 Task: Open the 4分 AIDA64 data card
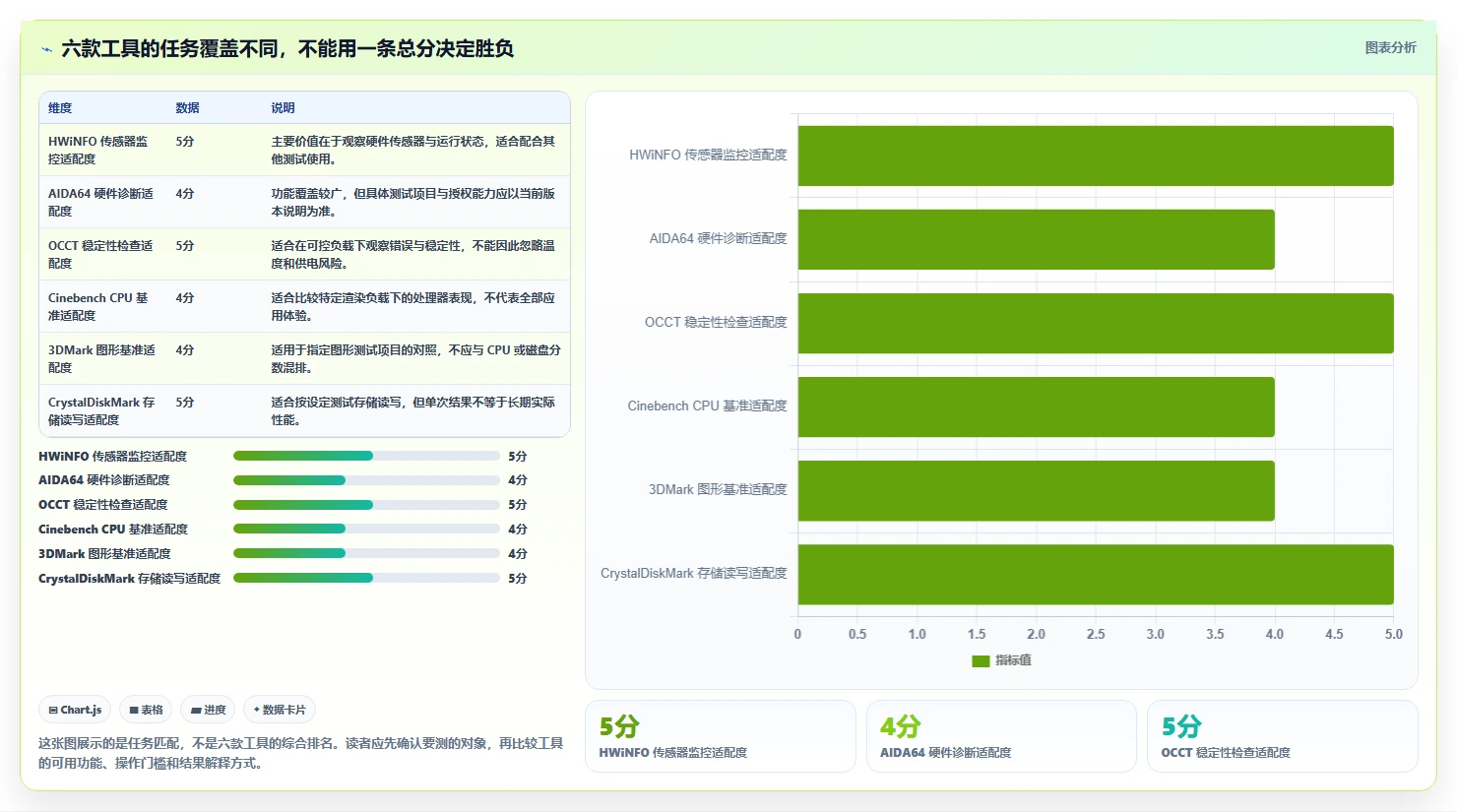coord(1001,736)
